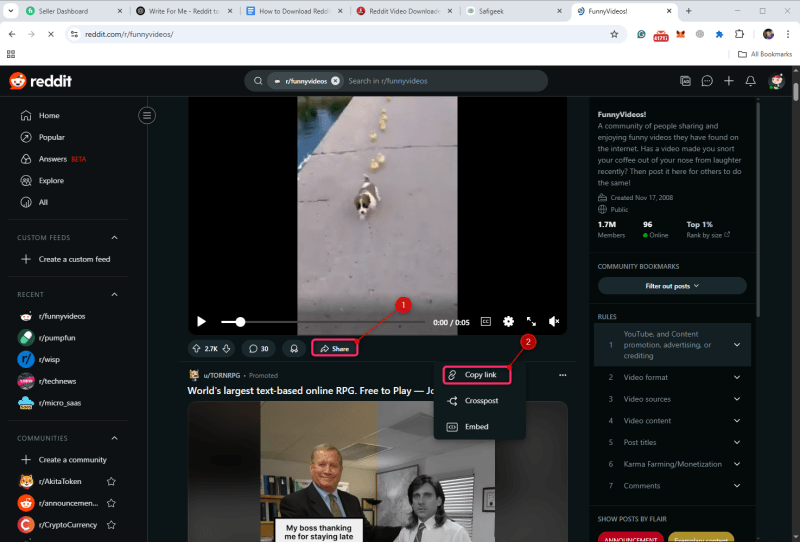Play the dog video
800x542 pixels.
[202, 322]
